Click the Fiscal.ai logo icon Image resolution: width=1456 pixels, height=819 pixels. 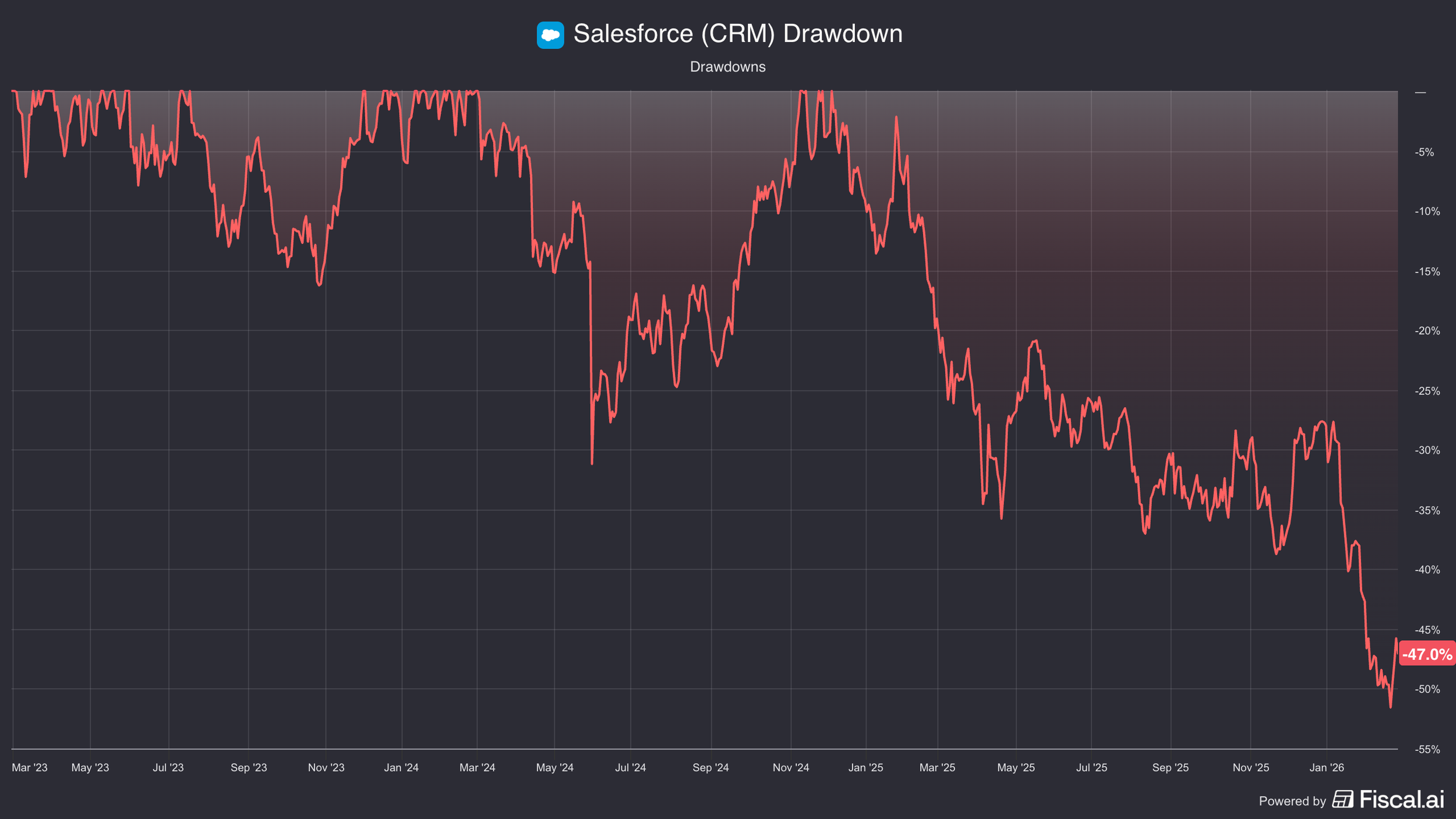(x=1342, y=799)
